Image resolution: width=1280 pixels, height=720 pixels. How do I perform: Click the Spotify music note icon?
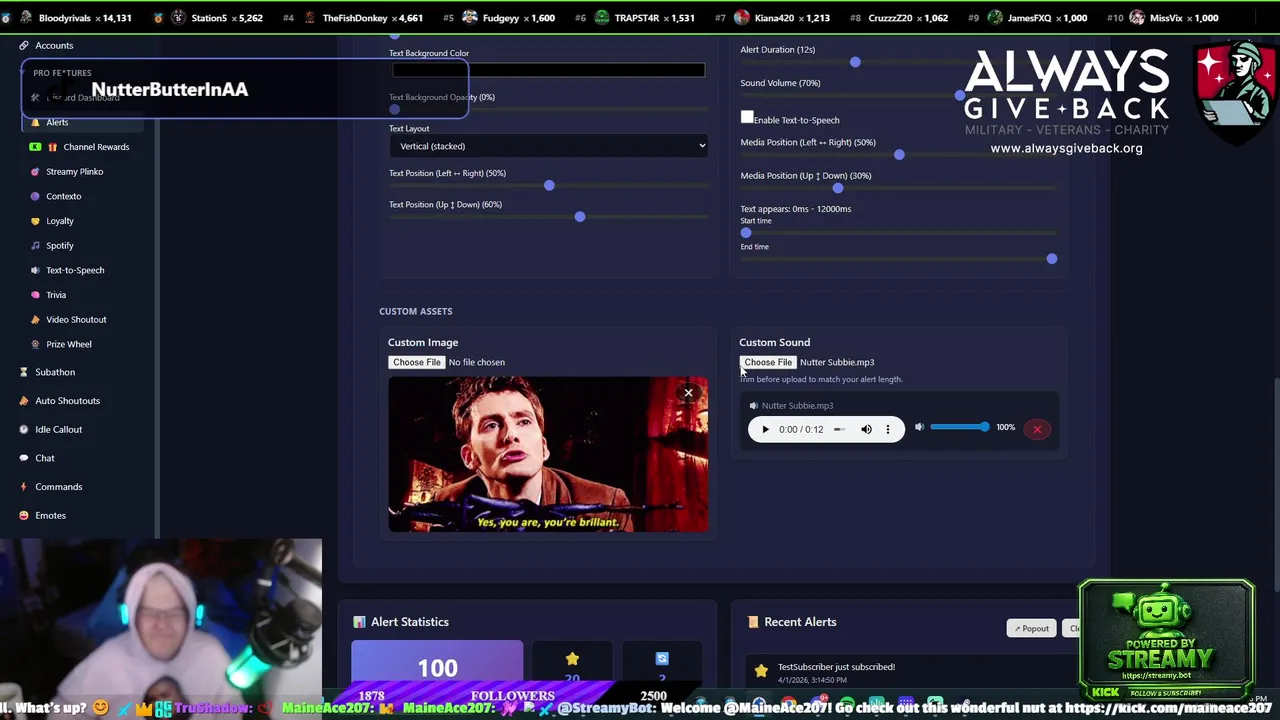[36, 246]
